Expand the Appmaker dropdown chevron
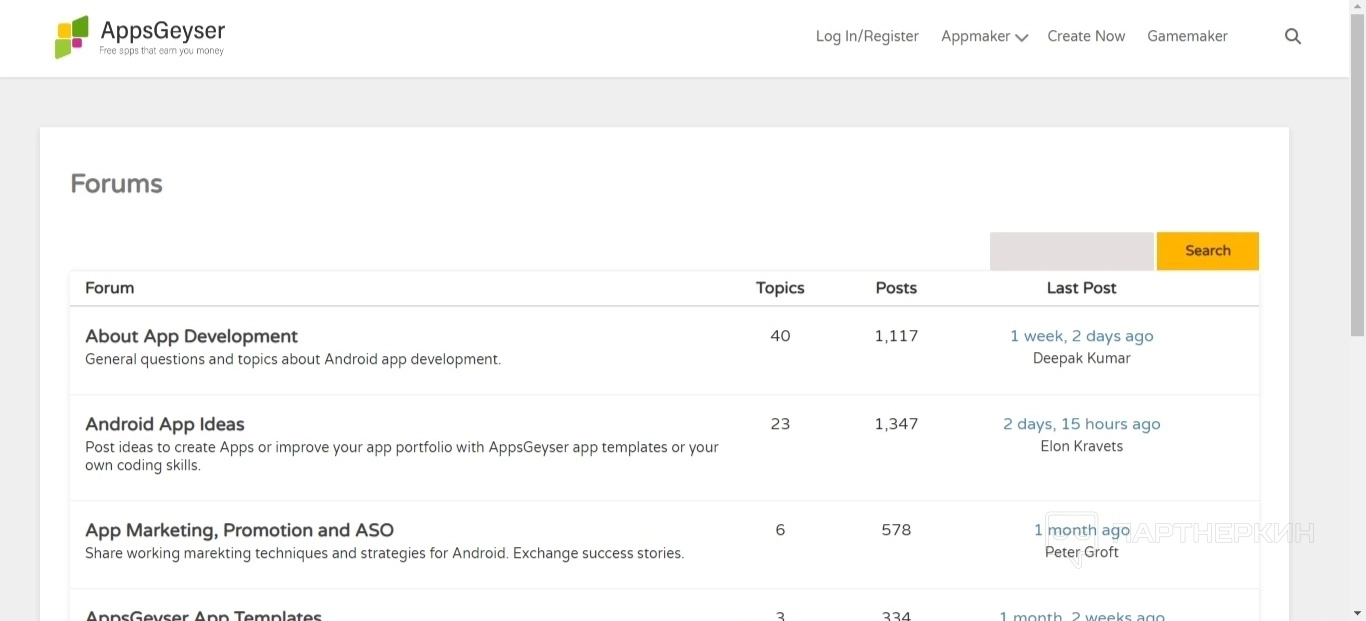This screenshot has width=1366, height=621. click(1021, 38)
